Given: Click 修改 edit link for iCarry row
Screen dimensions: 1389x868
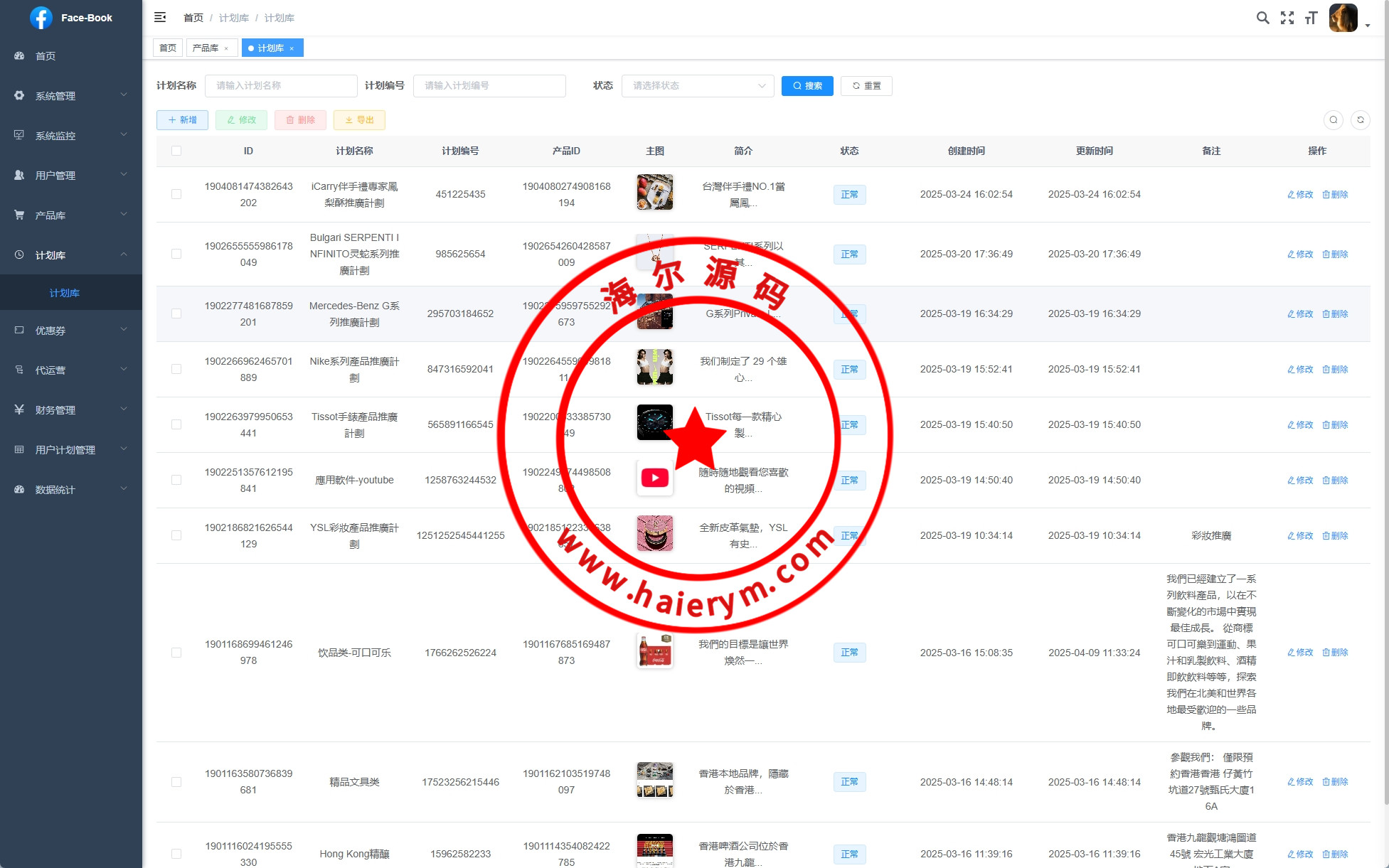Looking at the screenshot, I should click(x=1300, y=195).
